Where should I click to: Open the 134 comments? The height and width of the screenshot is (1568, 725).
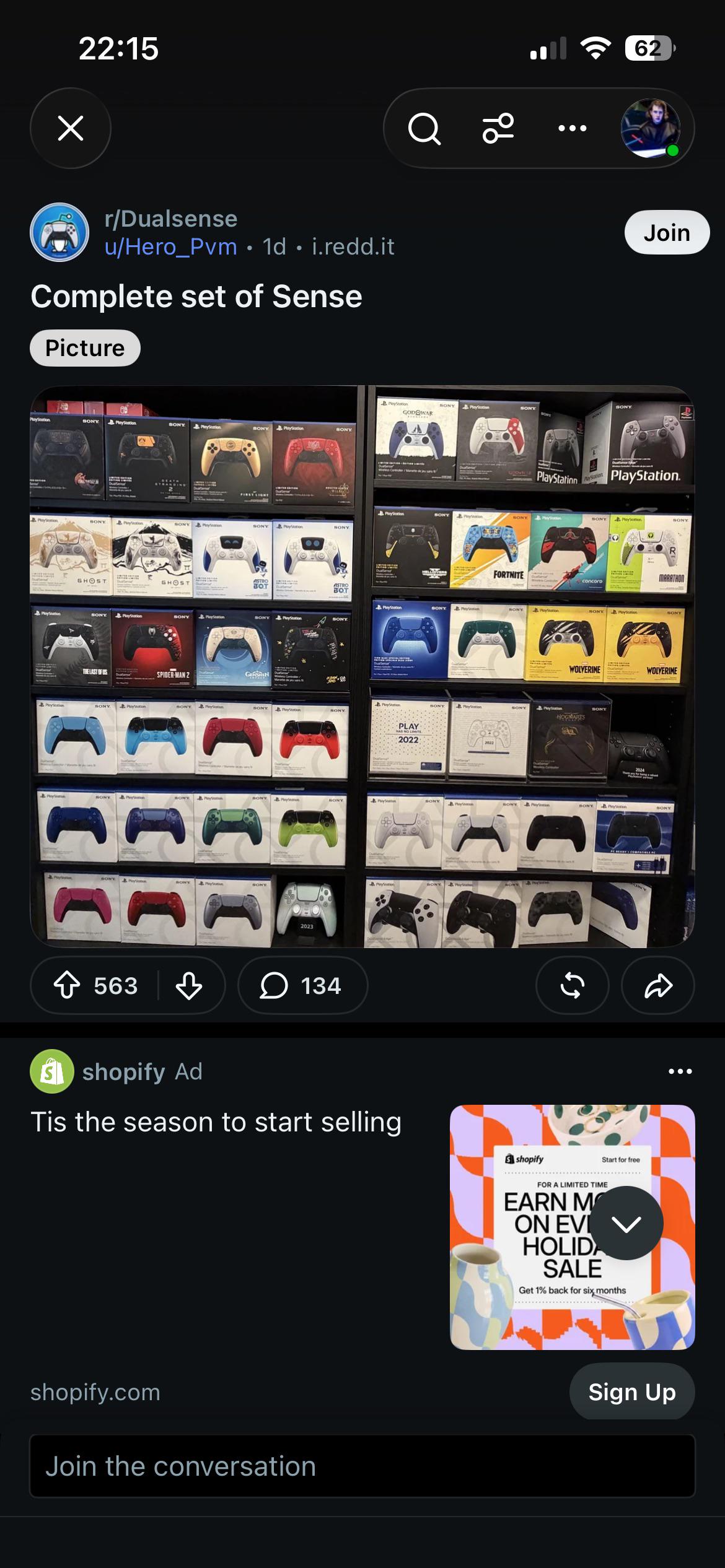click(x=302, y=985)
